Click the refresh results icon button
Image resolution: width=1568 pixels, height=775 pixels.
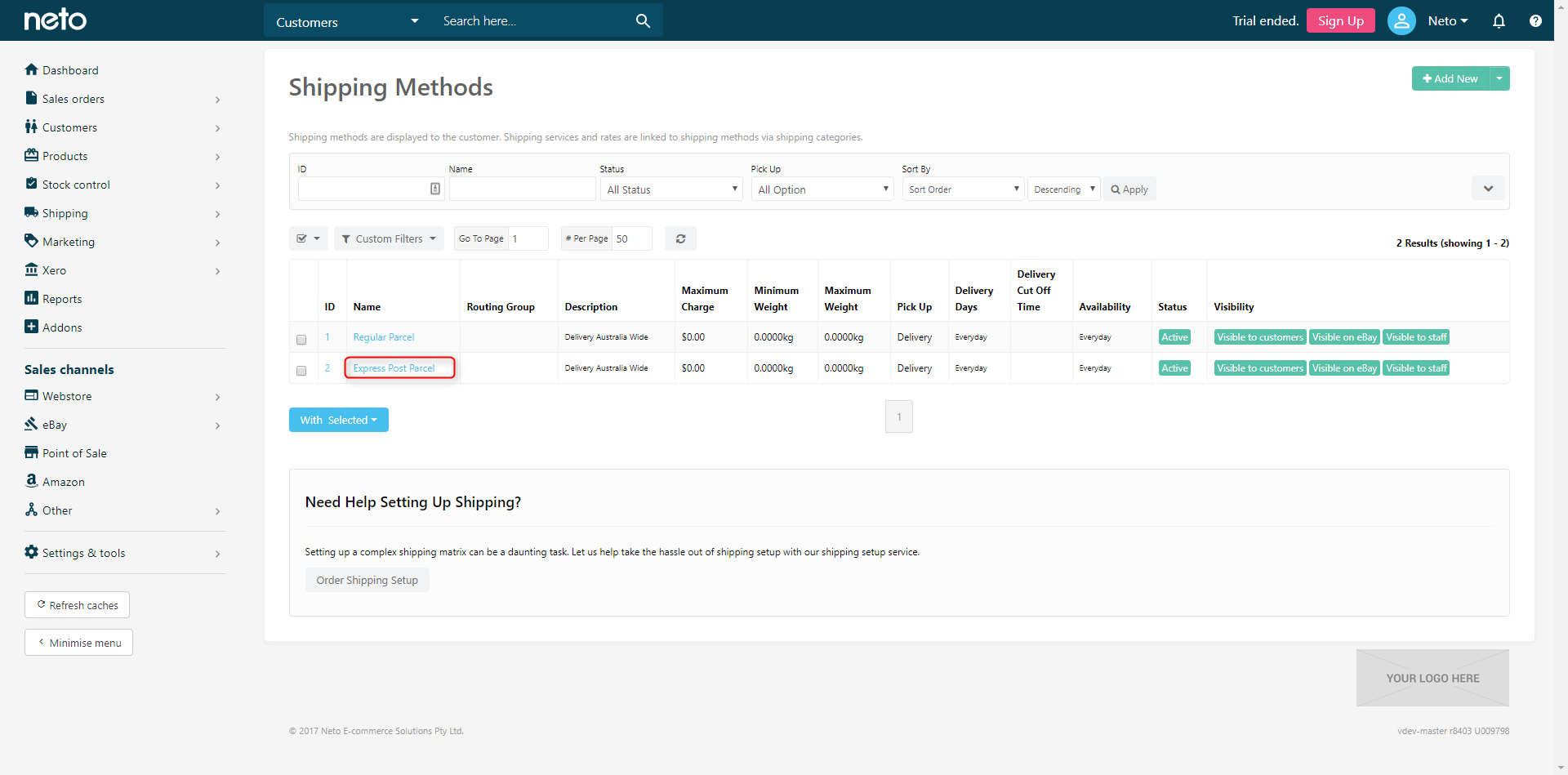click(680, 238)
